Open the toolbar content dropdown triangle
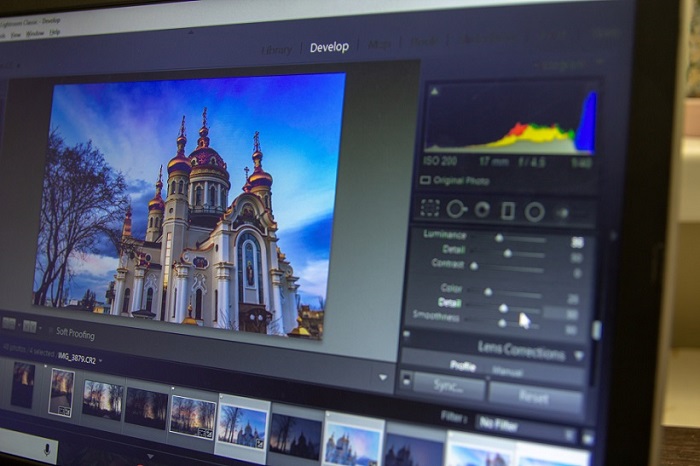700x466 pixels. click(x=383, y=378)
